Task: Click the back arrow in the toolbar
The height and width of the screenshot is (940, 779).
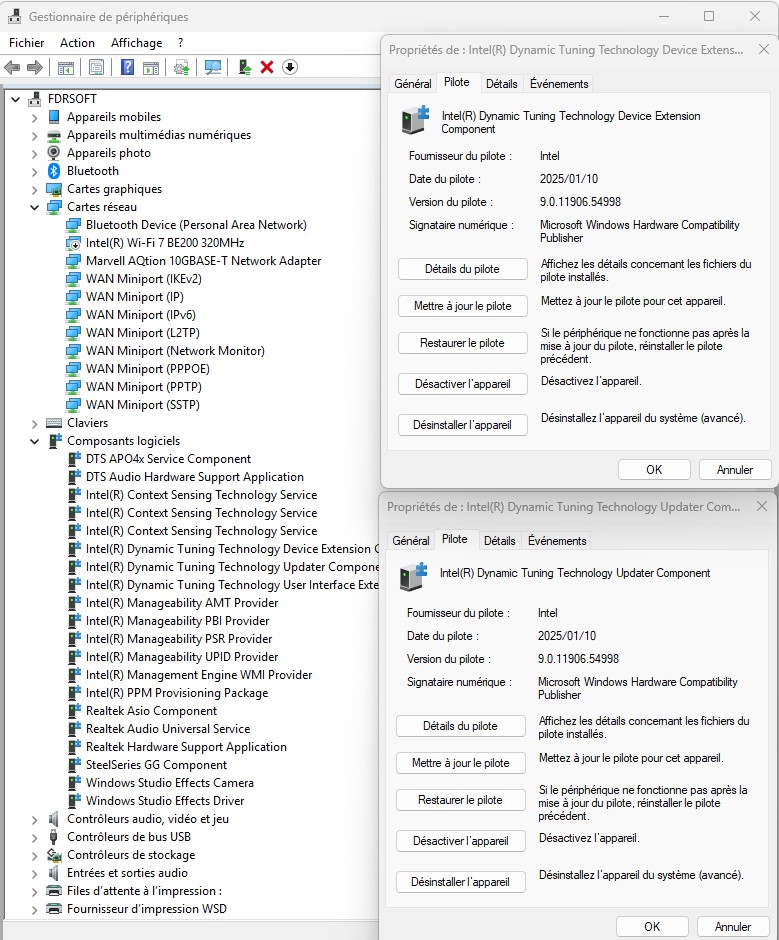Action: [12, 67]
